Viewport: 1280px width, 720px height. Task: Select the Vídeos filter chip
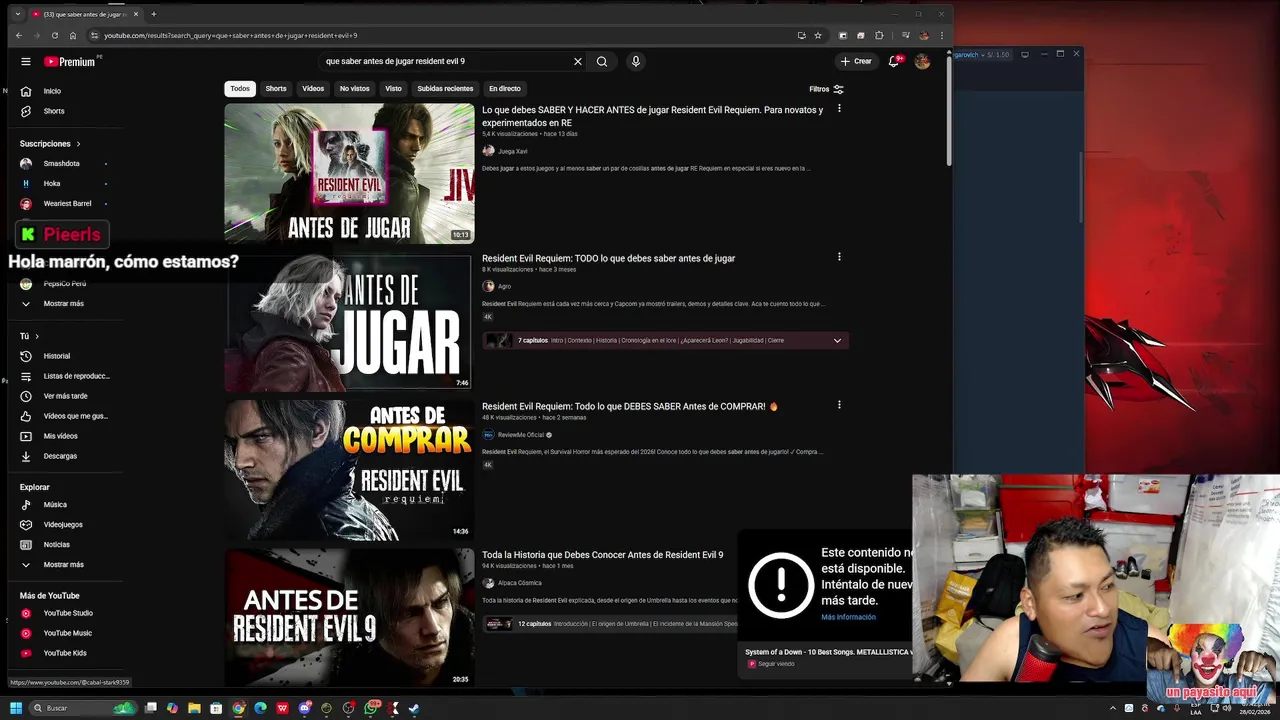coord(313,89)
